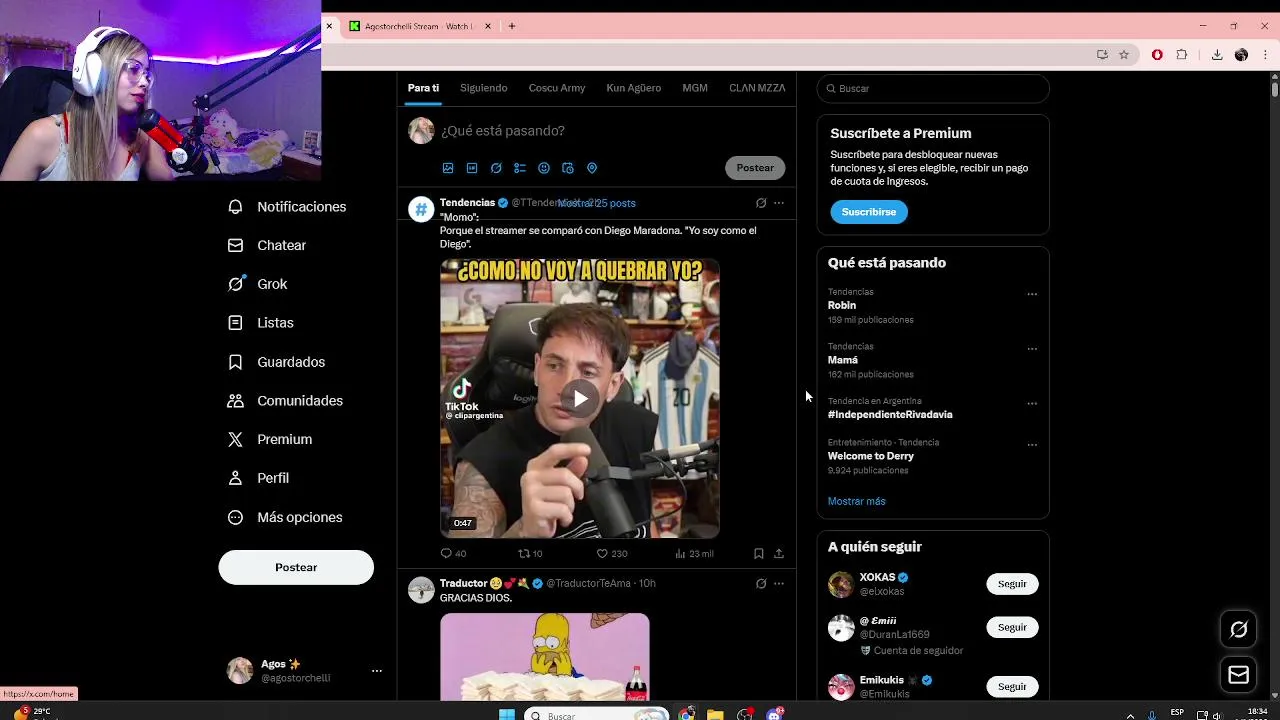Viewport: 1280px width, 720px height.
Task: Open the Homer Simpson image thumbnail
Action: [545, 657]
